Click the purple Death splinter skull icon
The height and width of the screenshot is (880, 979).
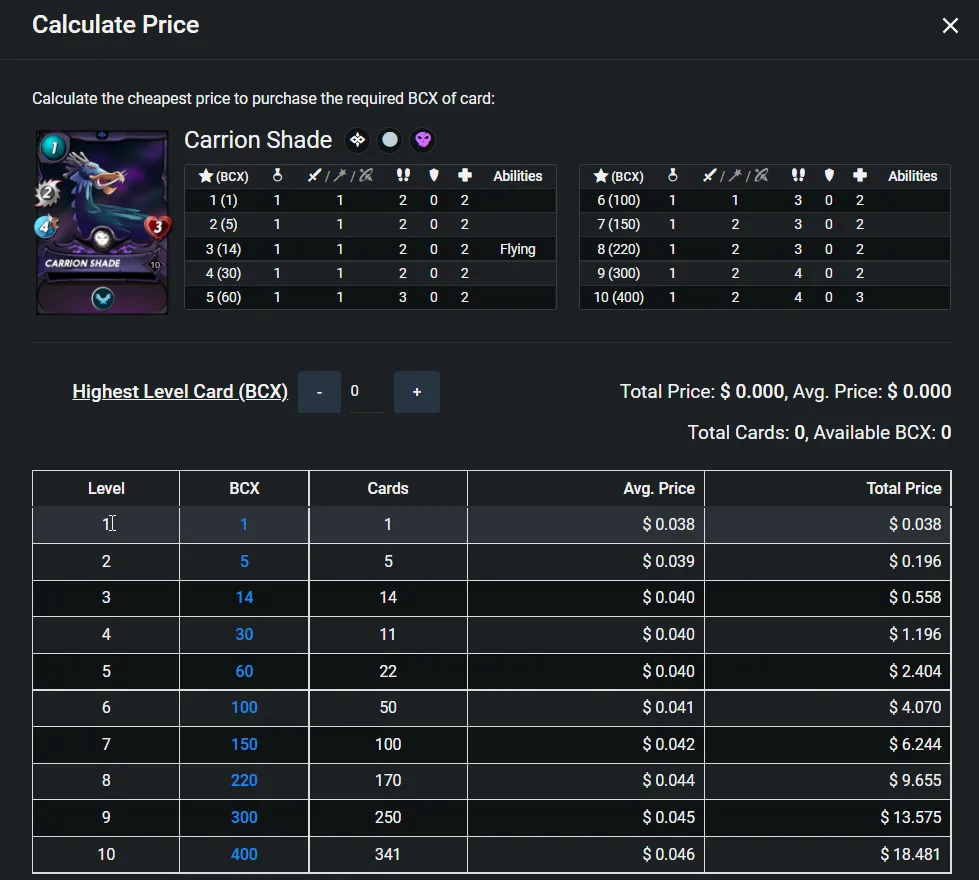(423, 140)
